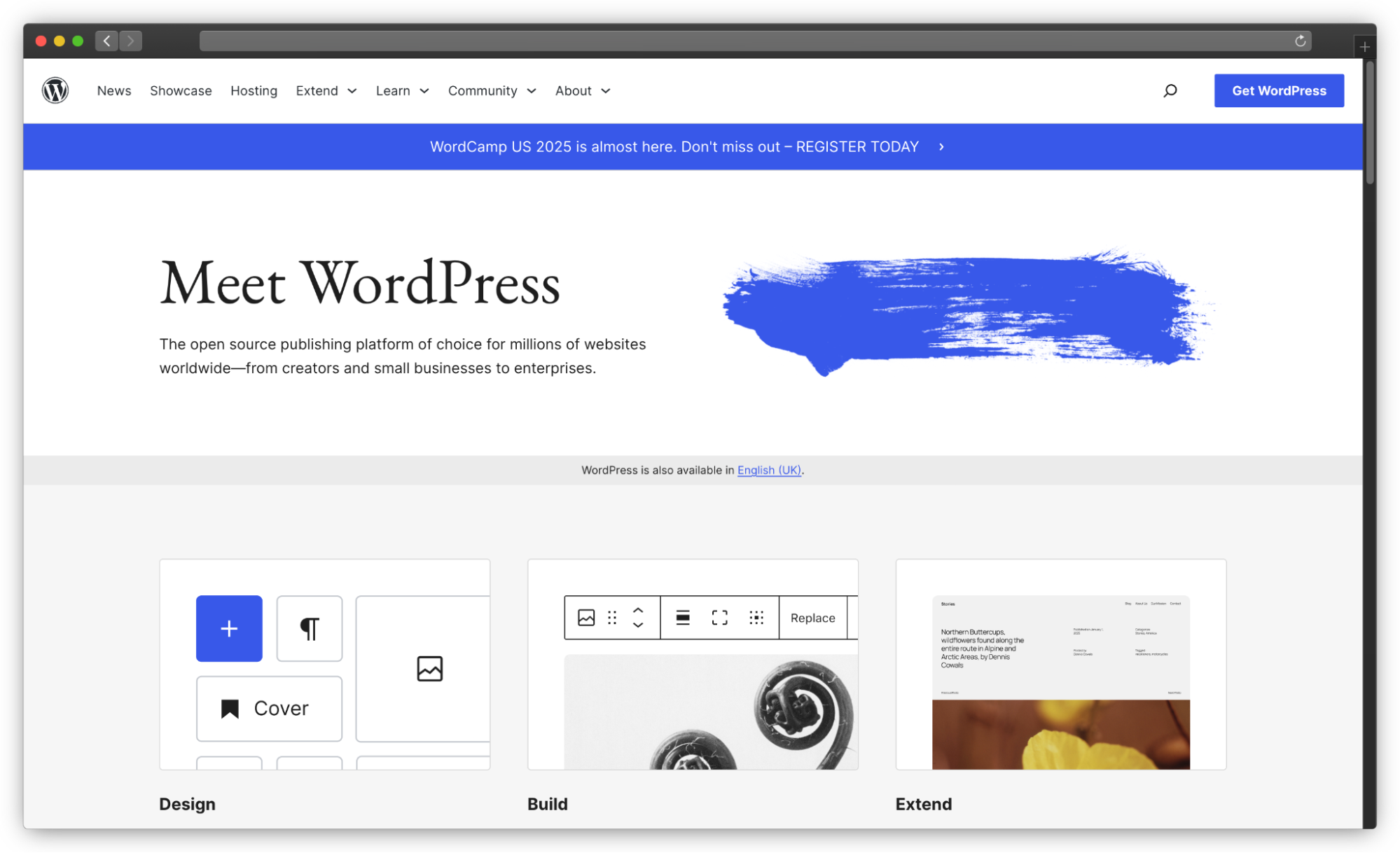Click the alignment icon in Build toolbar
This screenshot has height=853, width=1400.
tap(681, 617)
